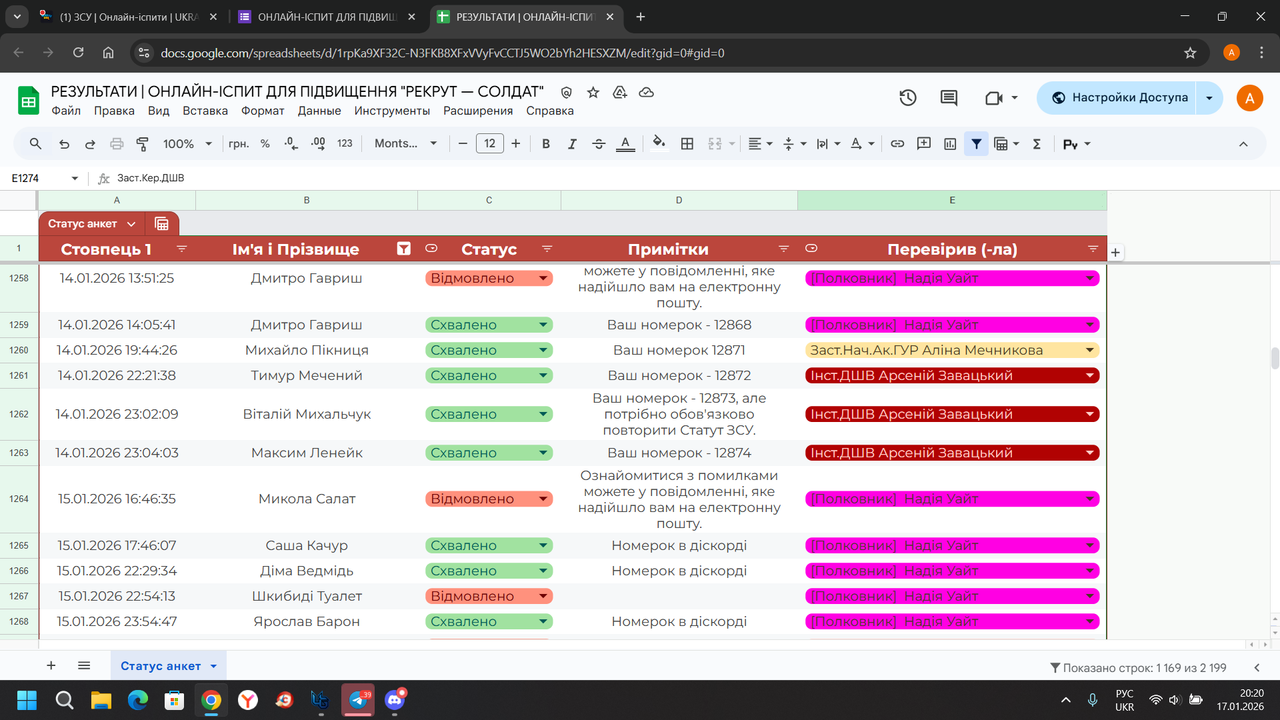Switch to ОНЛАЙН-ІСПИТ ДЛЯ ПІДВИЩ browser tab

point(329,17)
